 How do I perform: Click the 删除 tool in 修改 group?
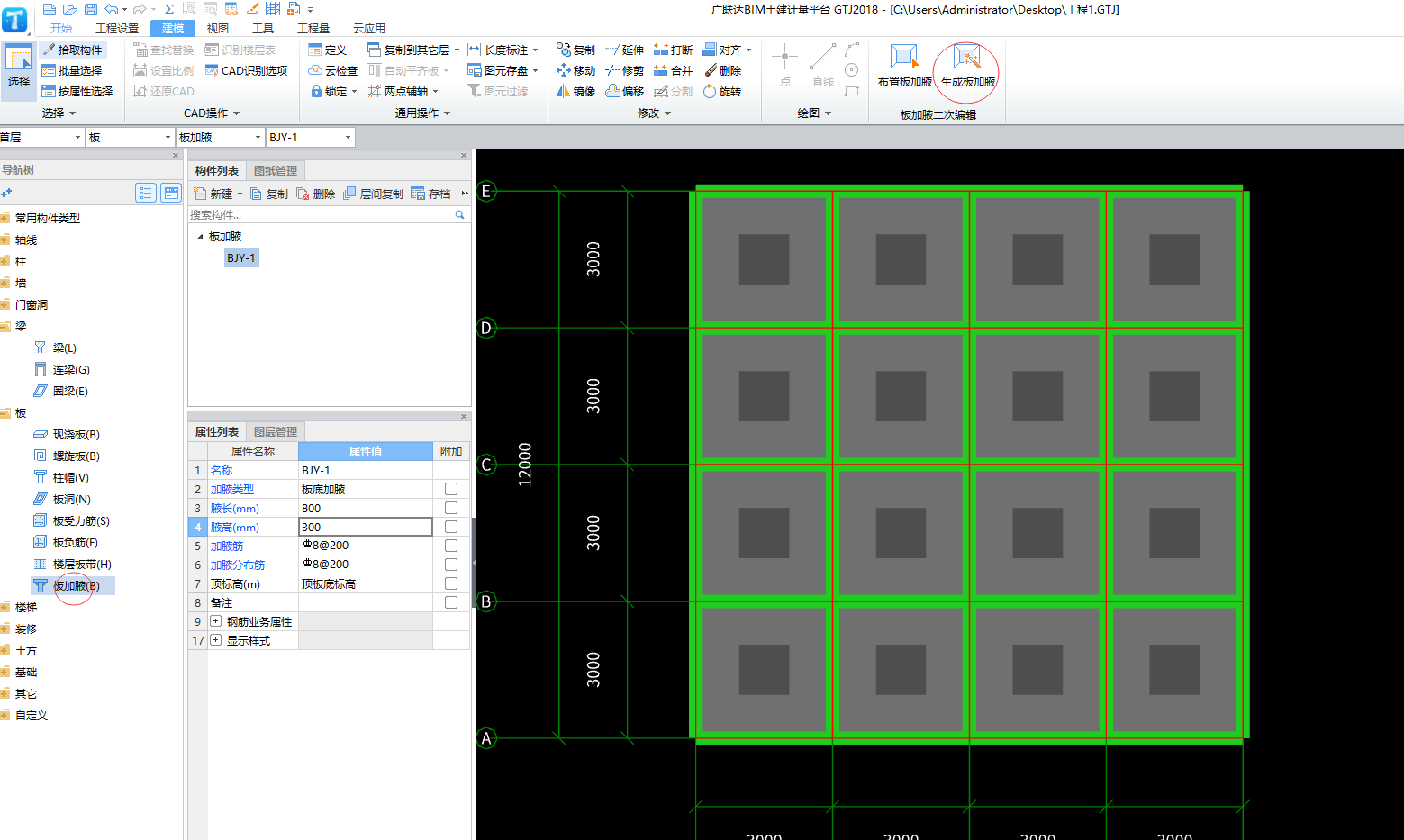click(x=722, y=70)
